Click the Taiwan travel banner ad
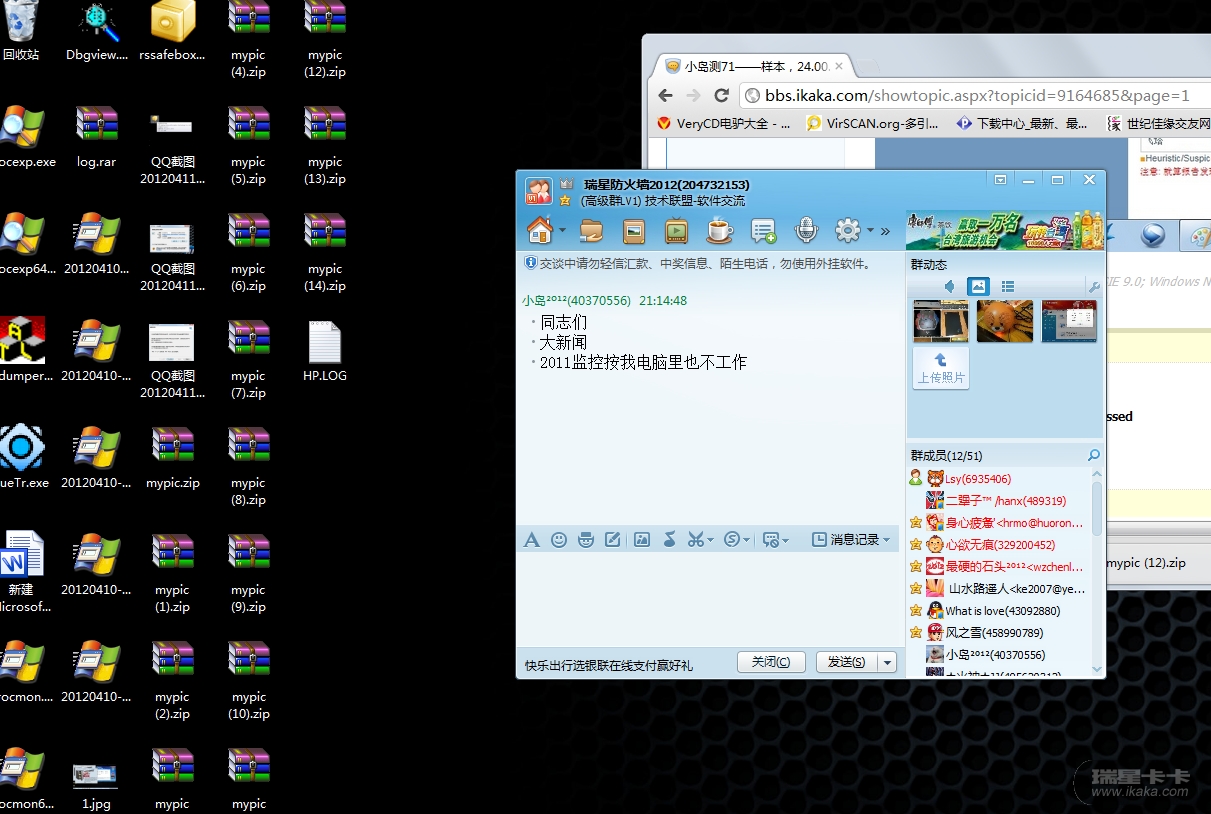 coord(1005,230)
